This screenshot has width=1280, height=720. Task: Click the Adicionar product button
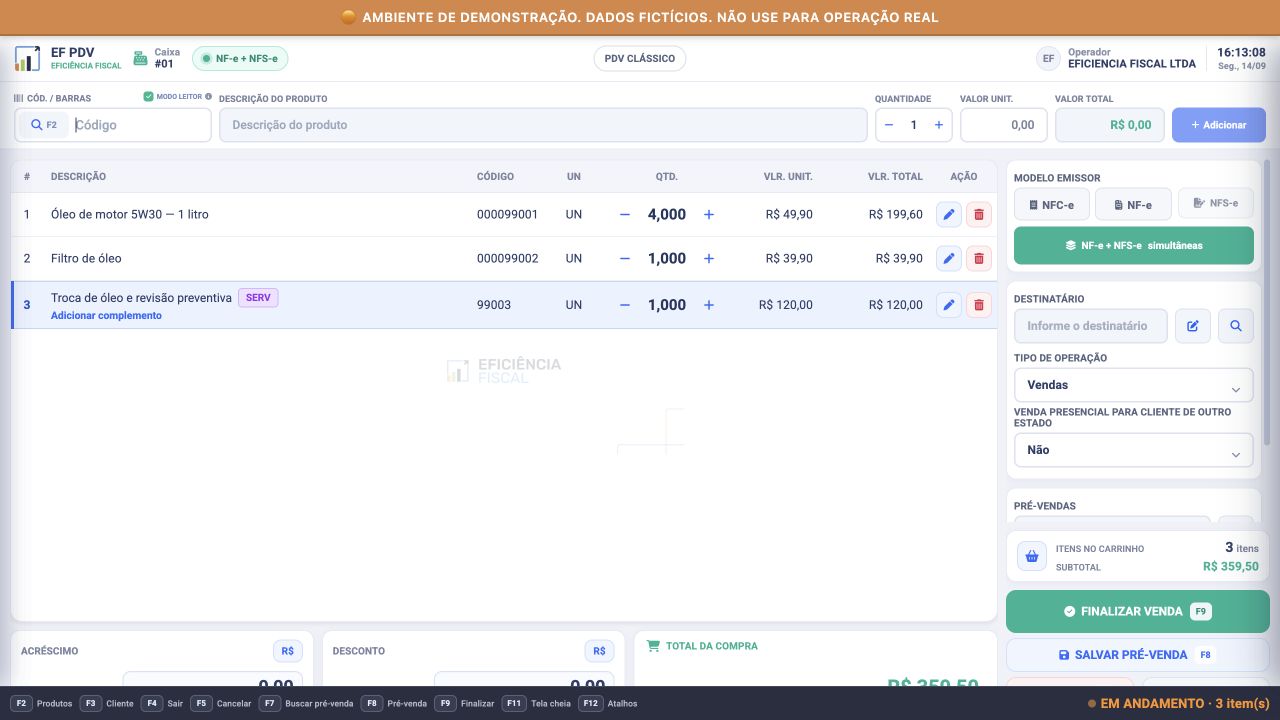point(1219,125)
